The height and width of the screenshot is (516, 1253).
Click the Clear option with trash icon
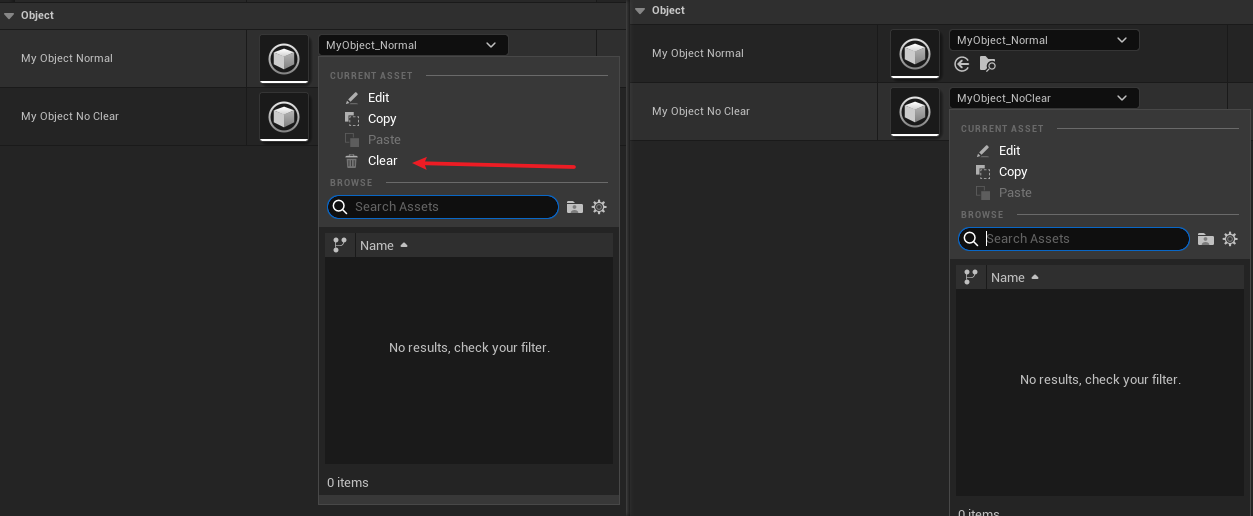[x=382, y=161]
